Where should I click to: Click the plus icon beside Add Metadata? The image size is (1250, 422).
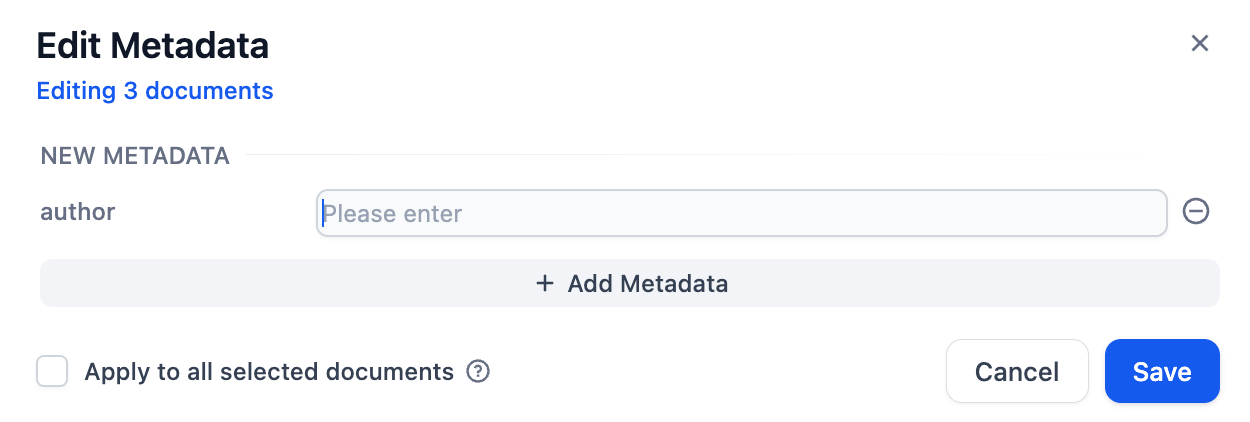pos(545,284)
